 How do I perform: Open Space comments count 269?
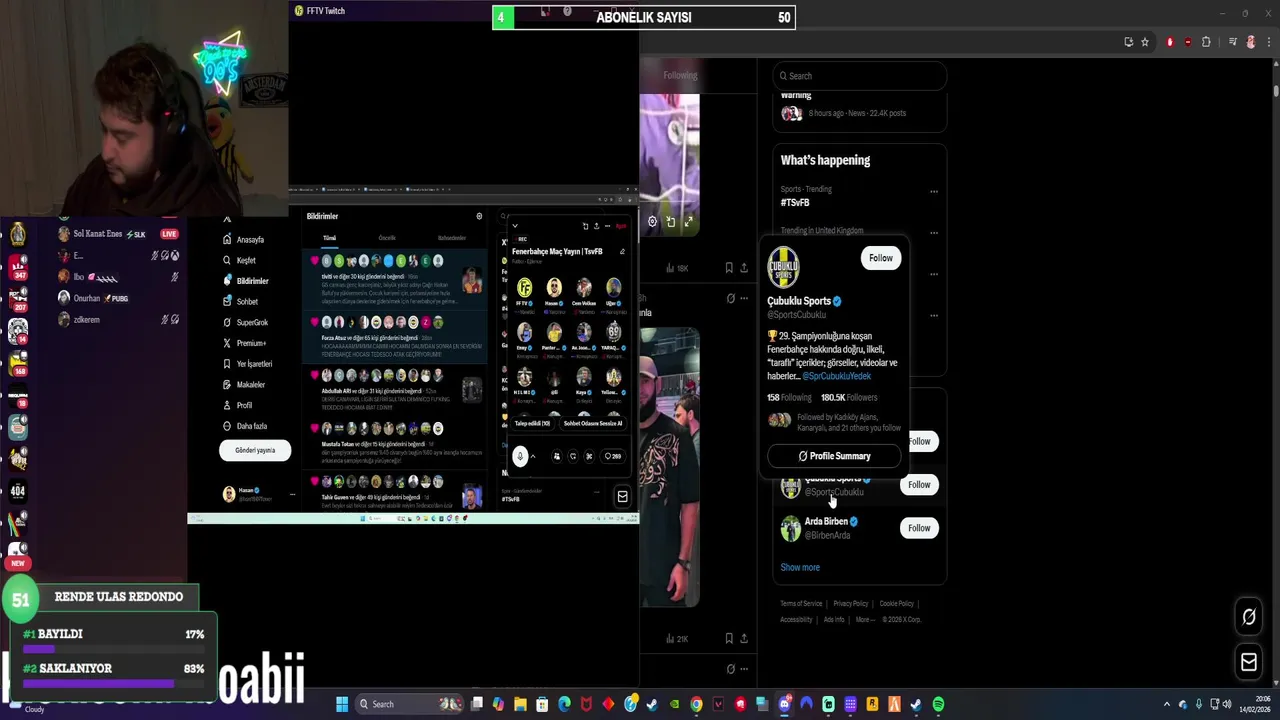613,456
